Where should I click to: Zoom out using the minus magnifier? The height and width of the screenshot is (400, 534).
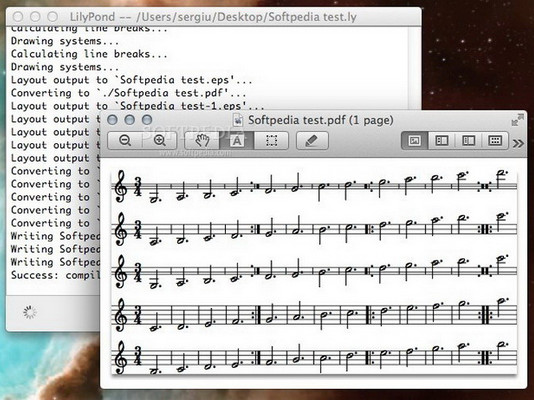pyautogui.click(x=125, y=140)
